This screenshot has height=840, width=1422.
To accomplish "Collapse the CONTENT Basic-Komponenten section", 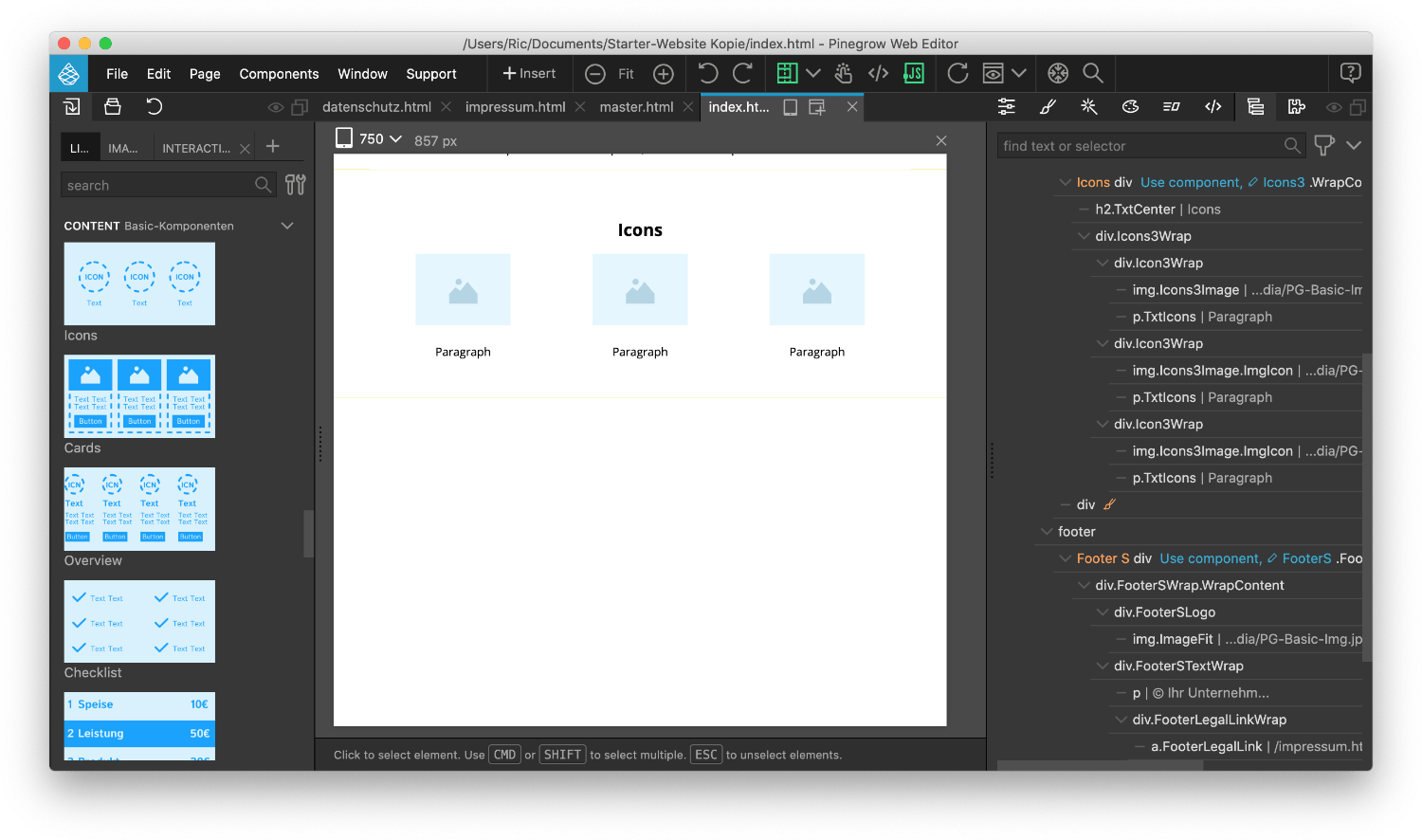I will [x=287, y=226].
